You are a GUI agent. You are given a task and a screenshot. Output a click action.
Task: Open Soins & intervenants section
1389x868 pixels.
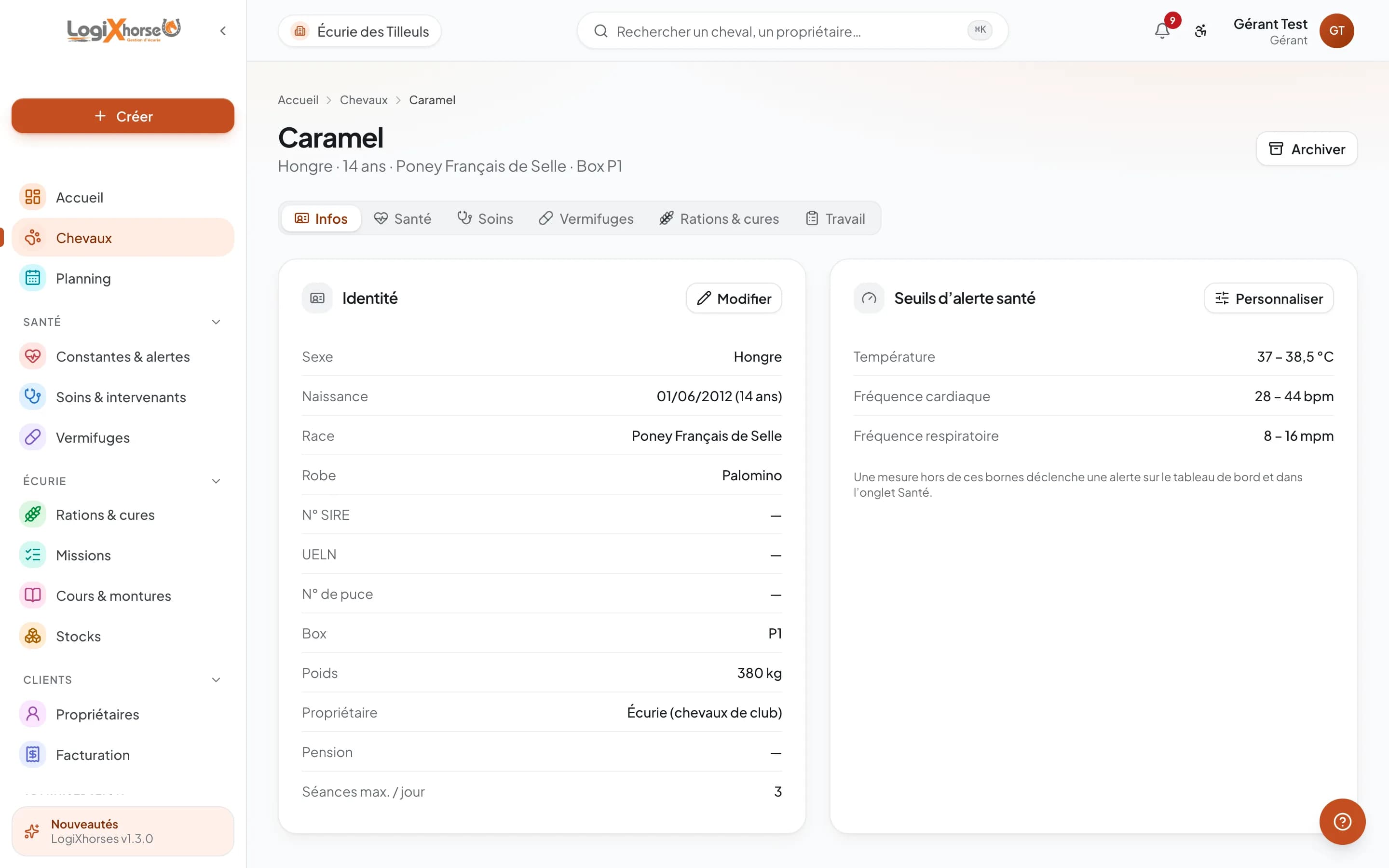coord(123,397)
